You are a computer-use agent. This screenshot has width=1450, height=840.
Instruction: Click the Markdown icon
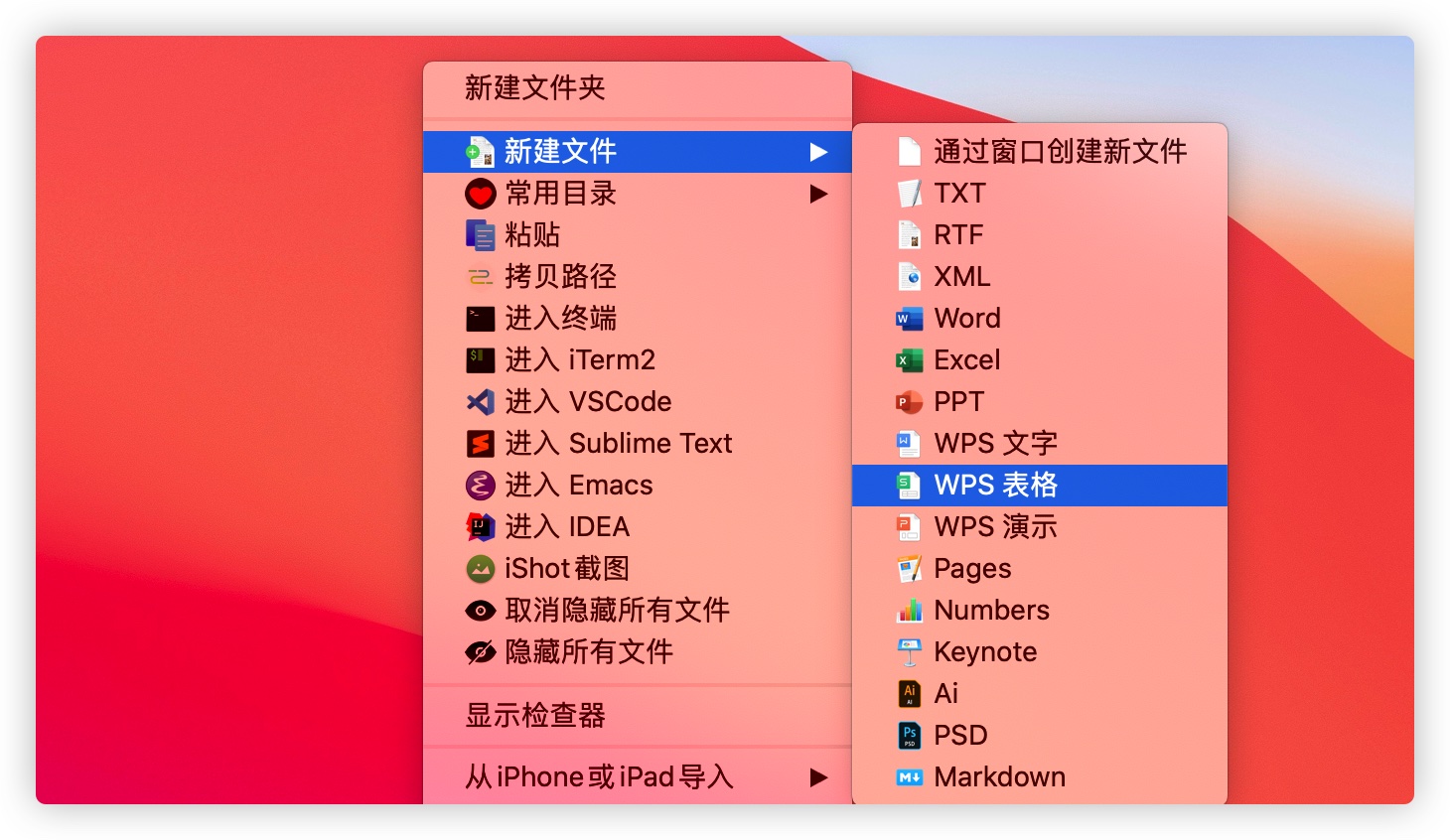[x=909, y=776]
